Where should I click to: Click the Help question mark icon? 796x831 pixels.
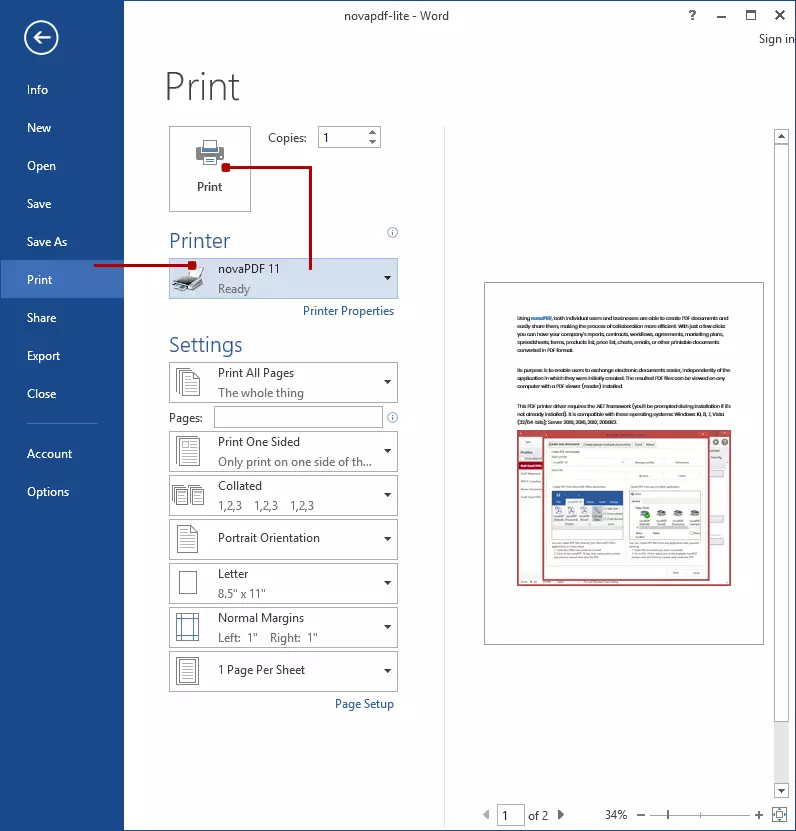pos(693,16)
